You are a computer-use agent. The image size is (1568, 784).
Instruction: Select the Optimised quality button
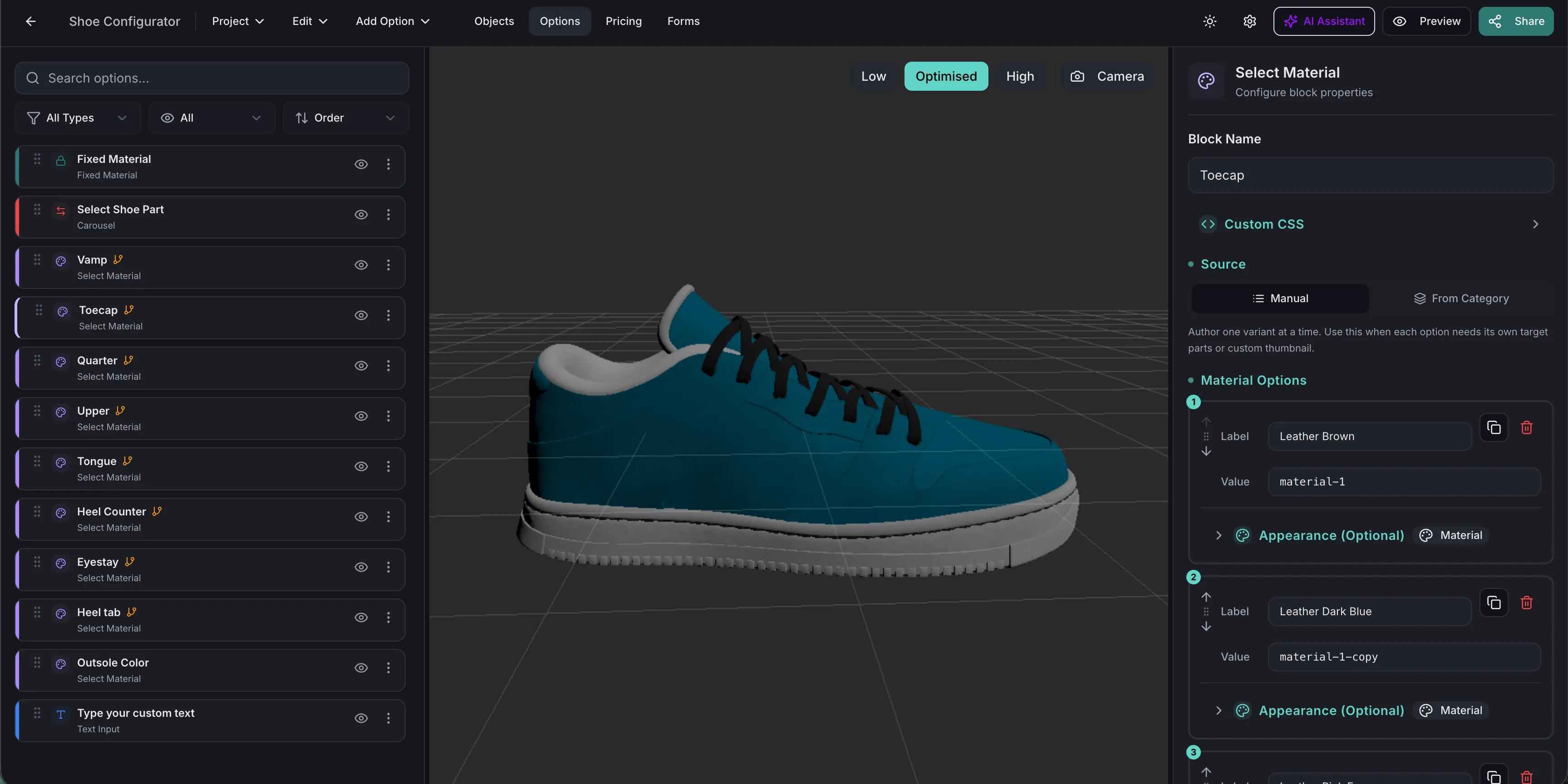pyautogui.click(x=946, y=77)
